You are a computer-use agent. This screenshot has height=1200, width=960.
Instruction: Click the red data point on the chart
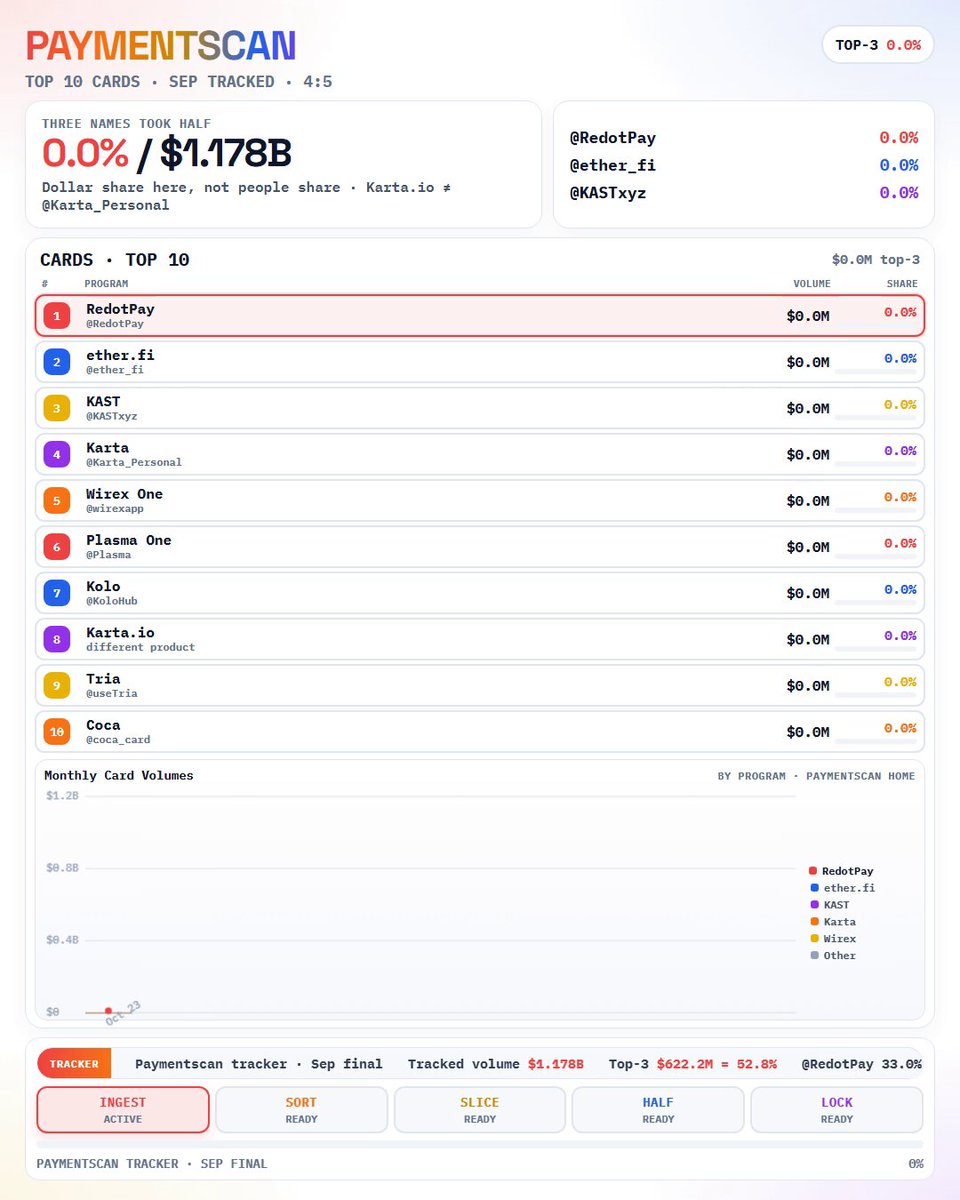tap(108, 1011)
